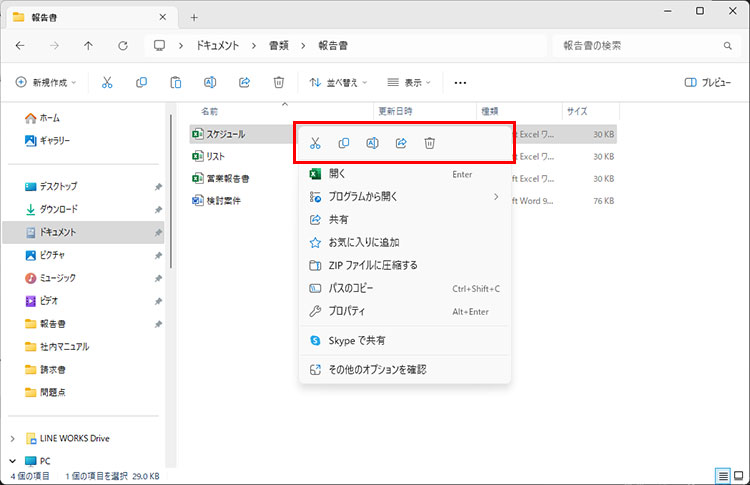Click the refresh button in navigation bar

pos(122,46)
